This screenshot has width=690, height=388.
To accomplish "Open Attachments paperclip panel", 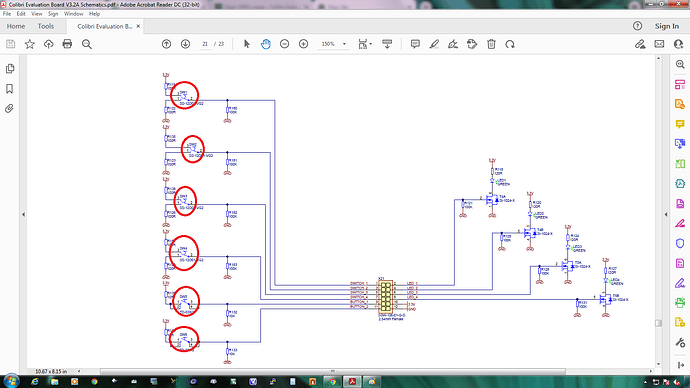I will [x=9, y=109].
